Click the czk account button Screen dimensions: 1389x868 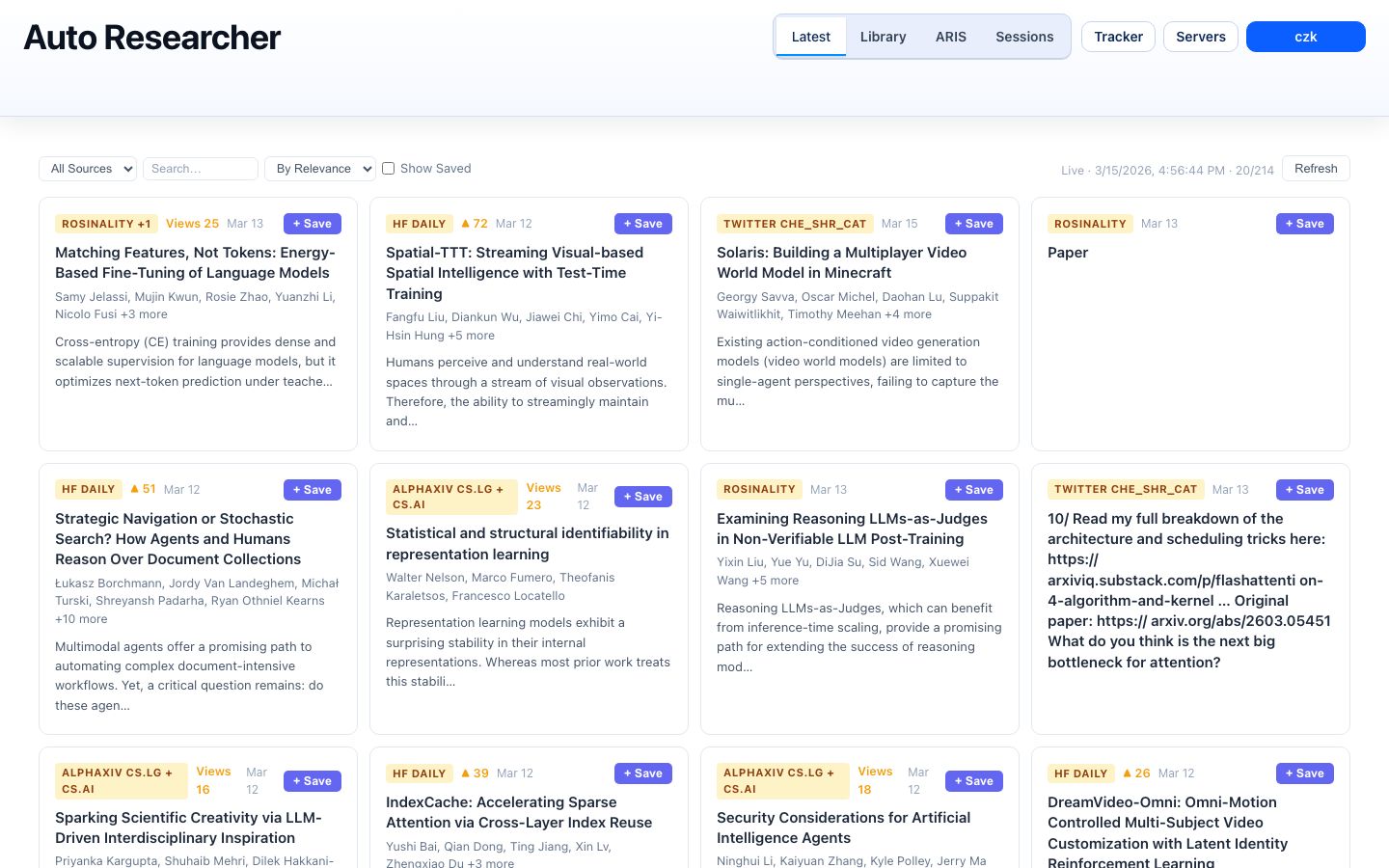click(x=1305, y=37)
